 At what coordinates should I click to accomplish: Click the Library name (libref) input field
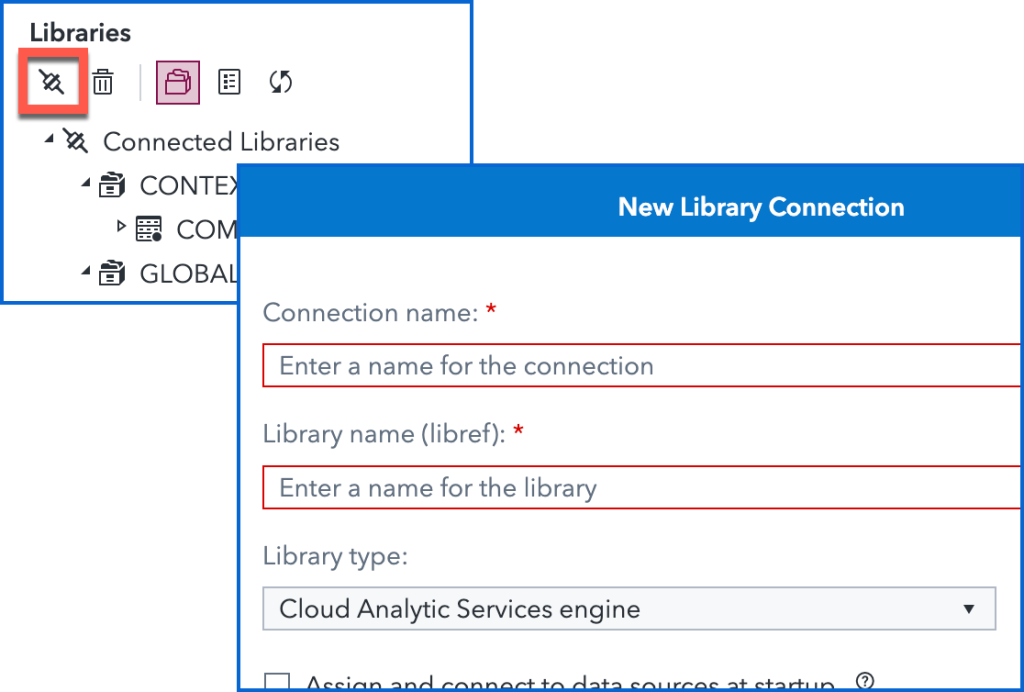click(640, 487)
